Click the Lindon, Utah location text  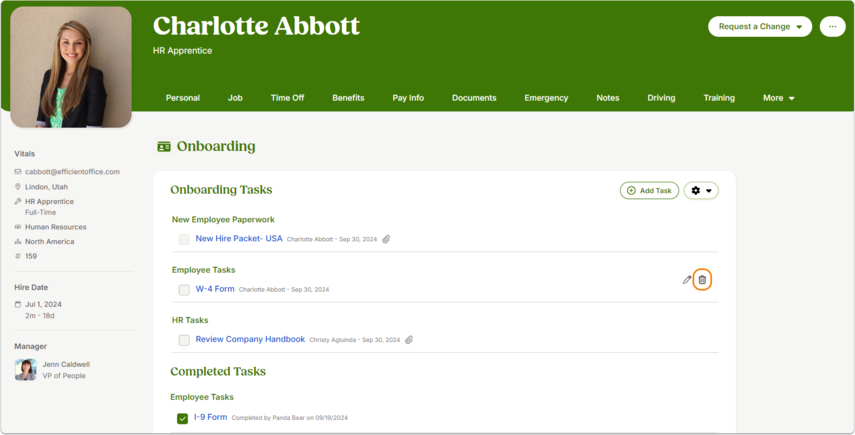point(46,186)
